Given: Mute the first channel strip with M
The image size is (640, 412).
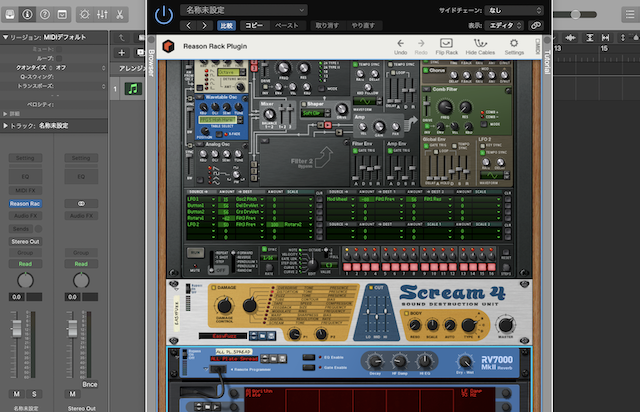Looking at the screenshot, I should tap(18, 393).
